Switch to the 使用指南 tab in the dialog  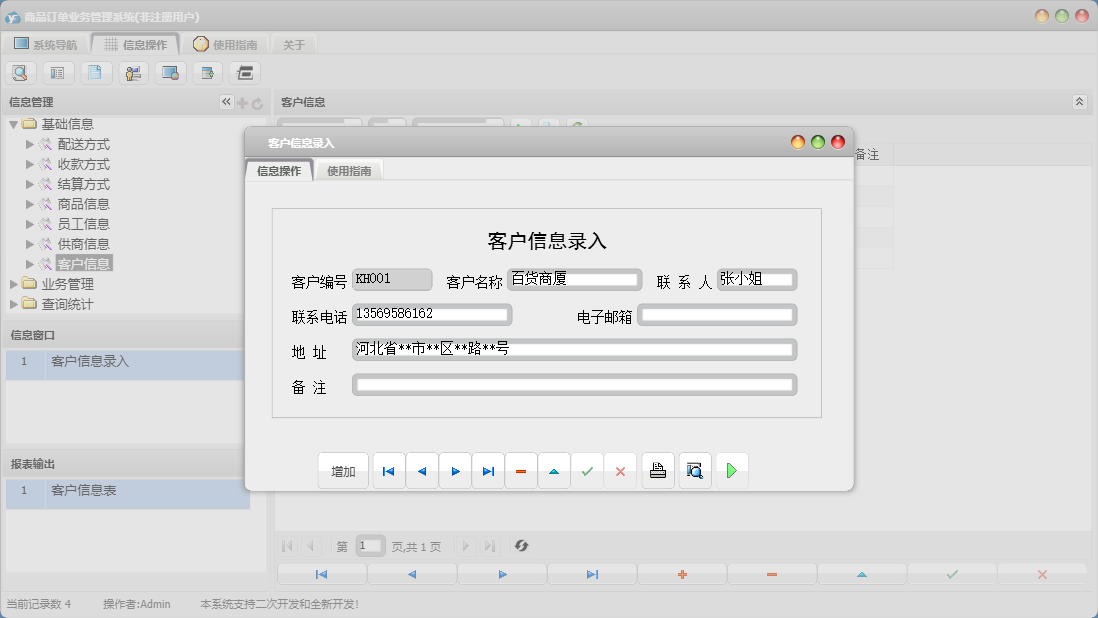(x=348, y=170)
